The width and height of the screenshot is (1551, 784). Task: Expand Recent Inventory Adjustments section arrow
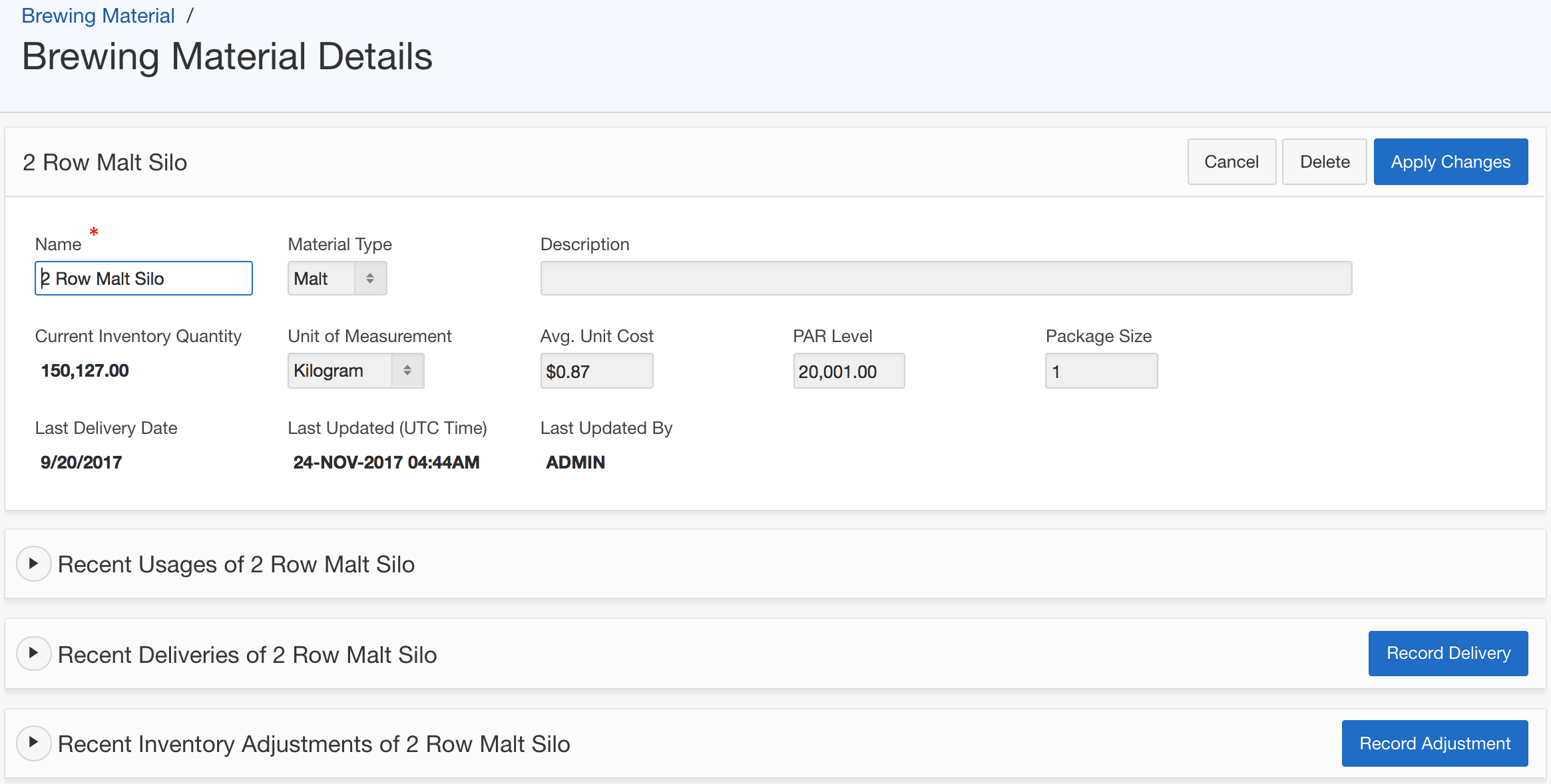coord(33,743)
